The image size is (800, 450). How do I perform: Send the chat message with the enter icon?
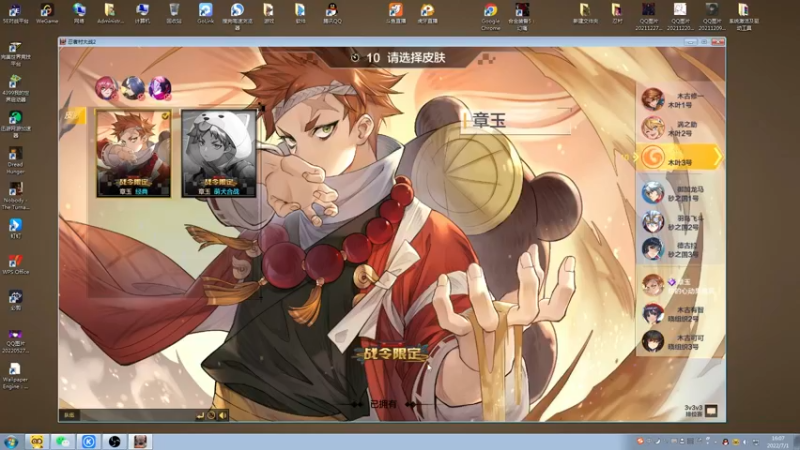pyautogui.click(x=200, y=415)
